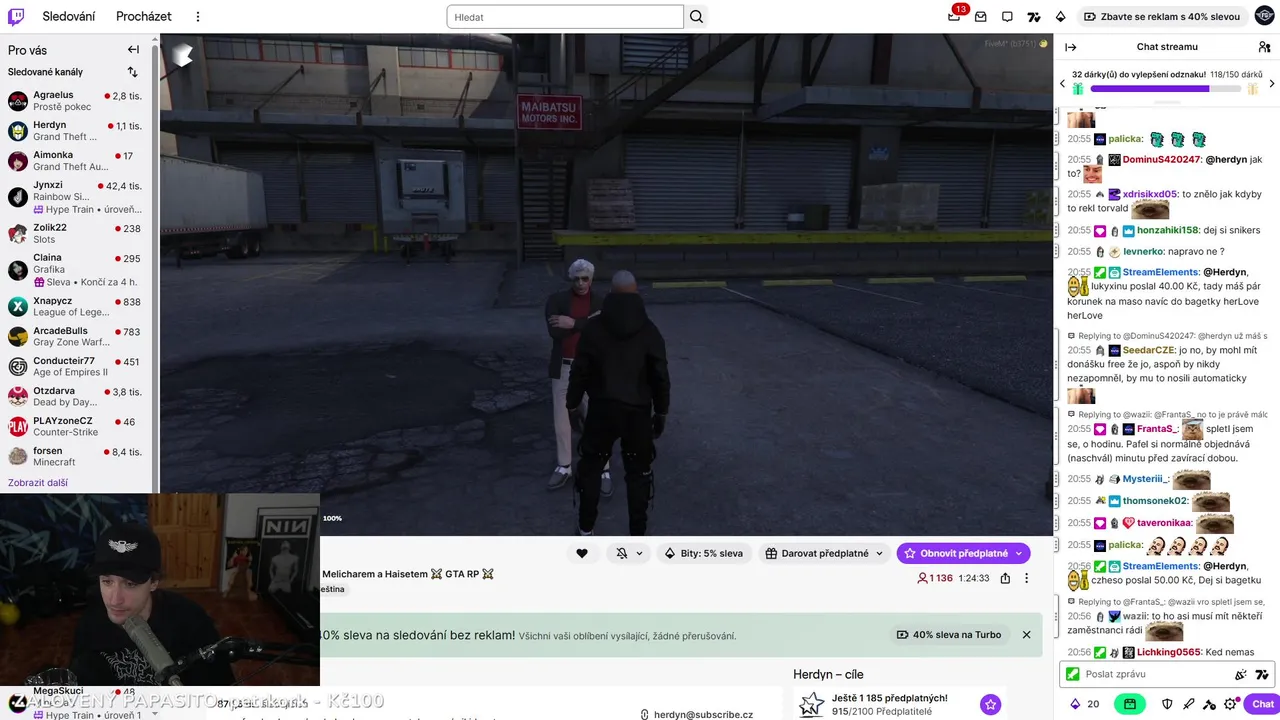Open the notification bell dropdown
The image size is (1280, 720).
coord(628,553)
